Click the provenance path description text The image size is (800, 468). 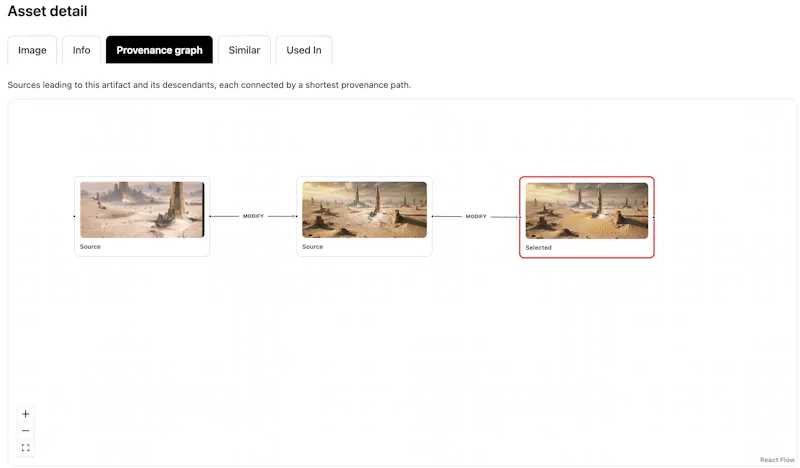(x=209, y=85)
